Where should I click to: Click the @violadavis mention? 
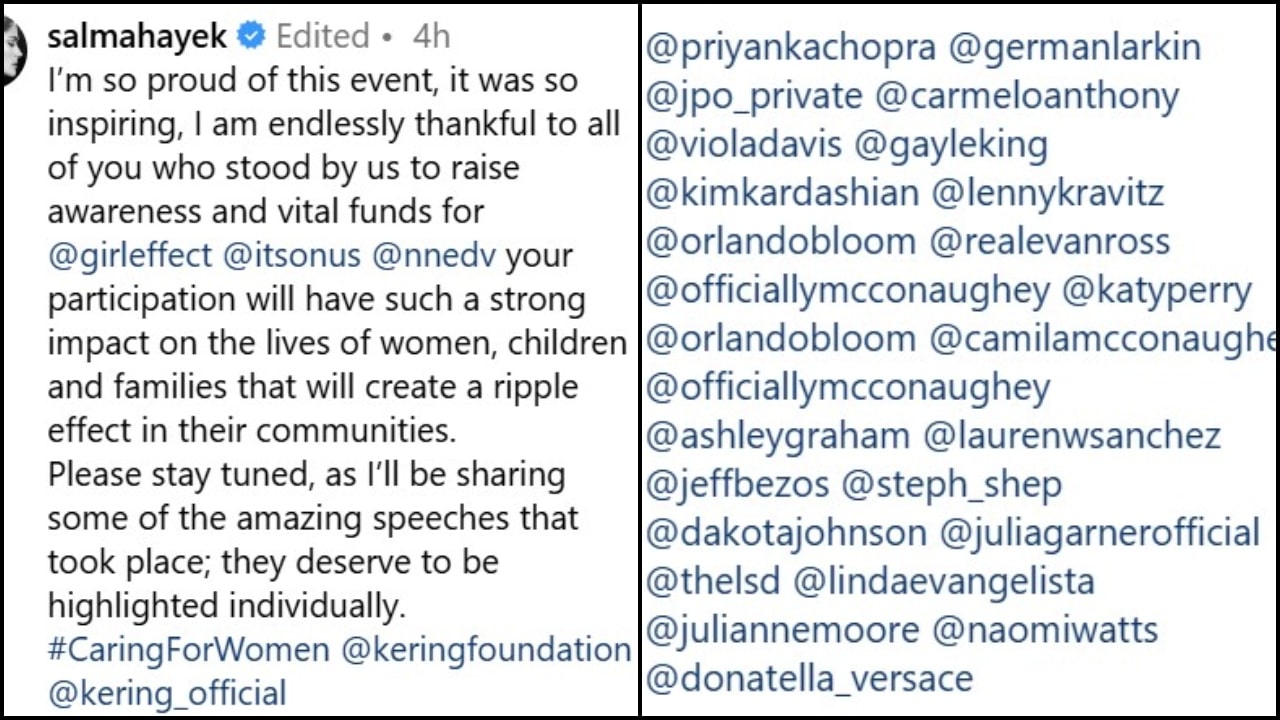click(x=744, y=145)
